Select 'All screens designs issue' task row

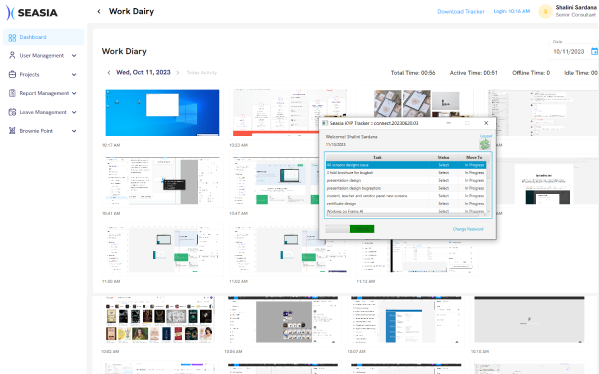point(406,165)
